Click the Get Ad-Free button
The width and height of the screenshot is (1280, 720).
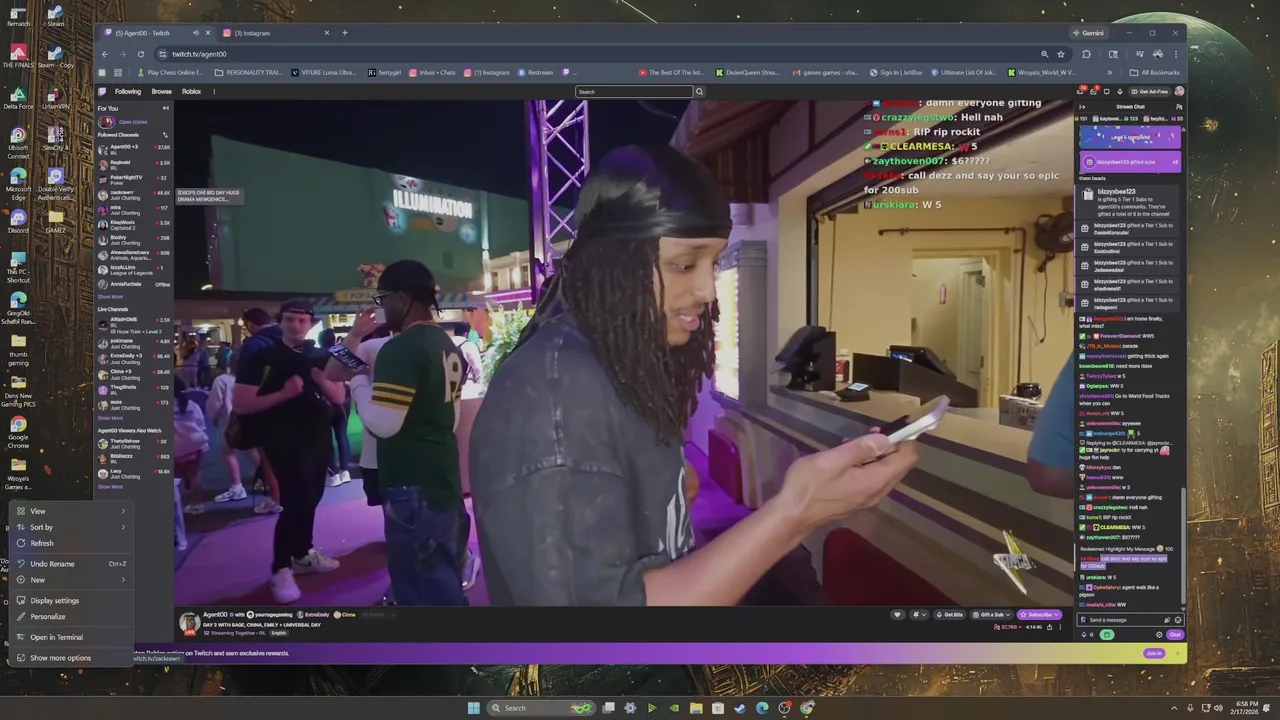[1150, 91]
